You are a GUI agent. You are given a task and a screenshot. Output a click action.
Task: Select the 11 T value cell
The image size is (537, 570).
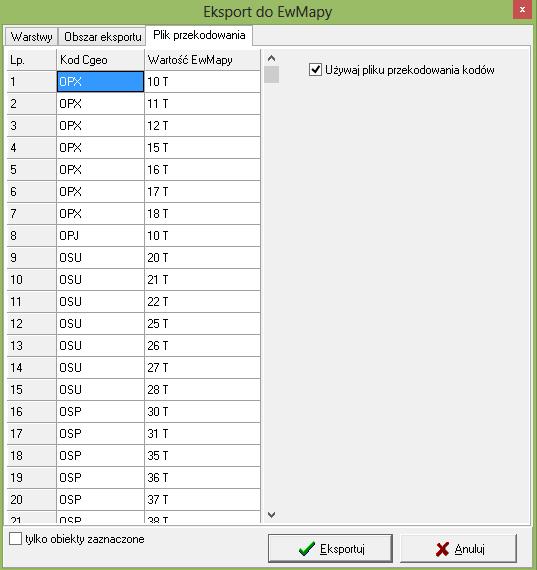tap(203, 104)
